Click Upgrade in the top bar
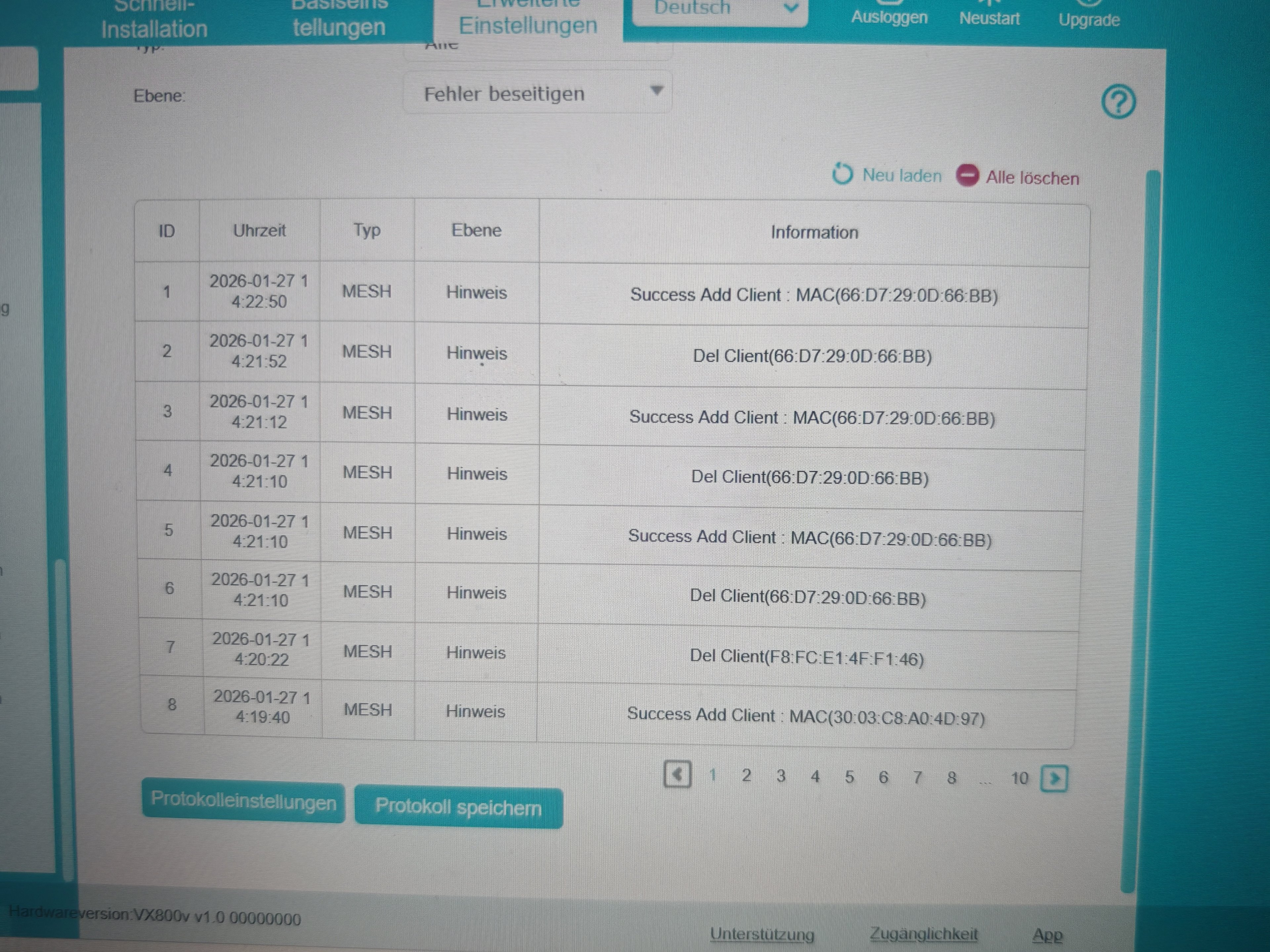 tap(1088, 20)
